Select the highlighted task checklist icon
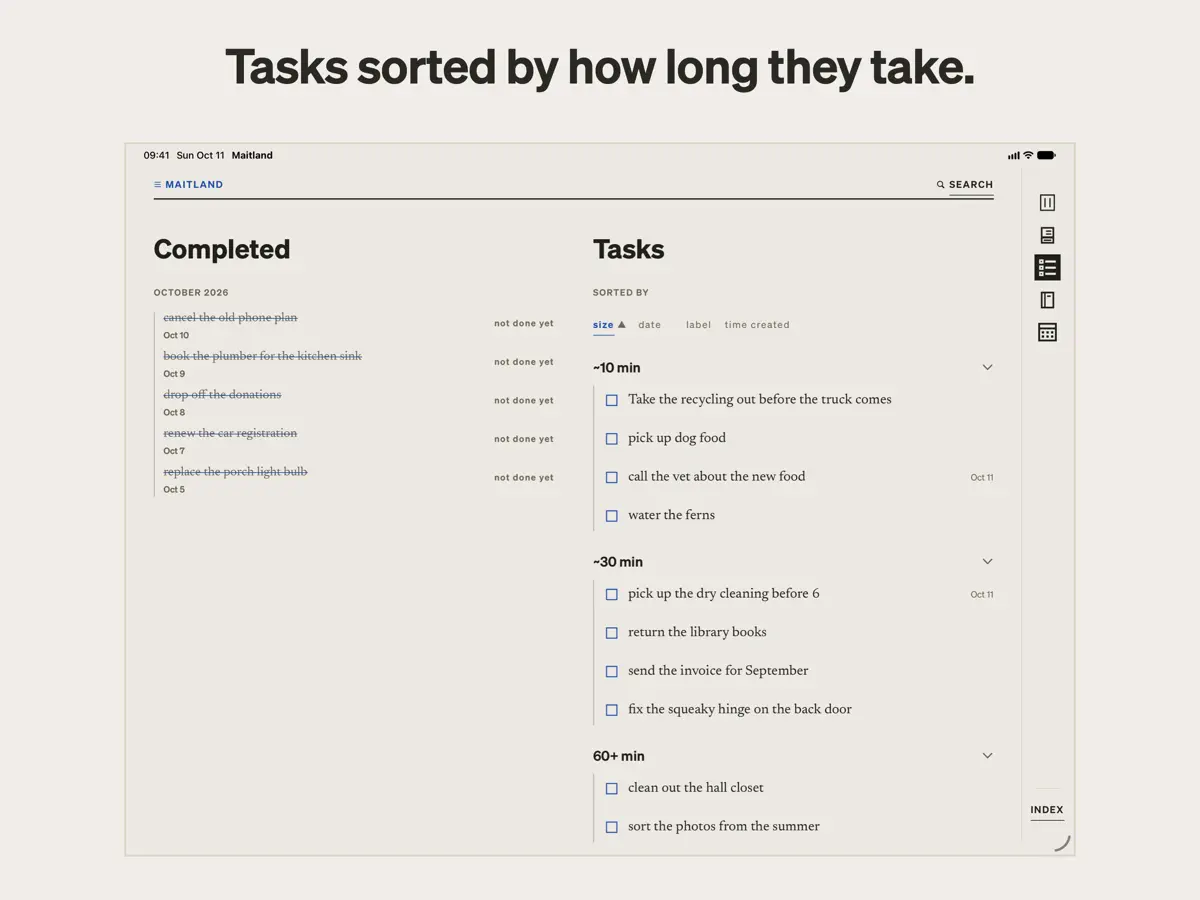The width and height of the screenshot is (1200, 900). [x=1047, y=267]
